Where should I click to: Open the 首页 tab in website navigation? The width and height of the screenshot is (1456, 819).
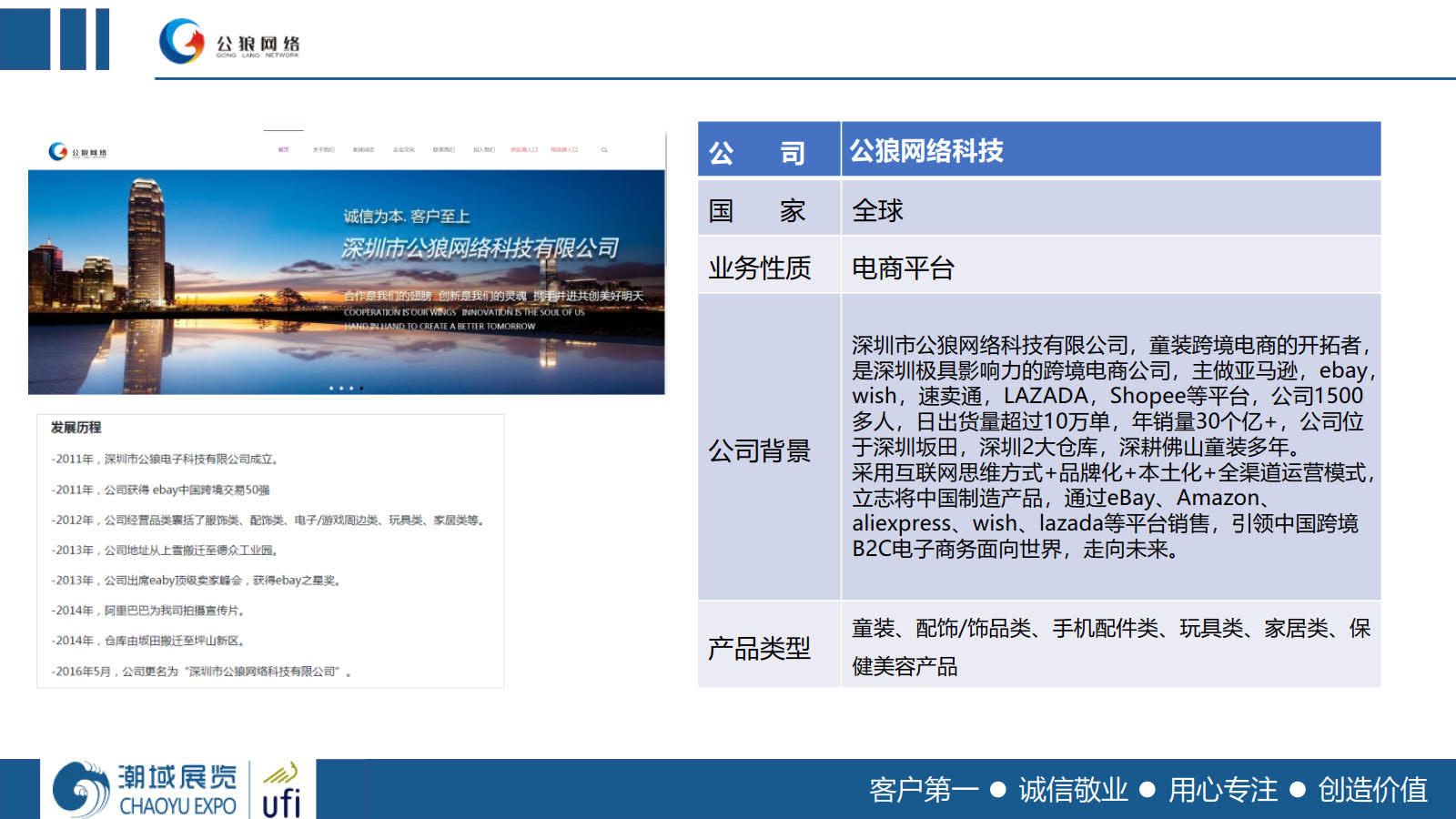pos(283,149)
